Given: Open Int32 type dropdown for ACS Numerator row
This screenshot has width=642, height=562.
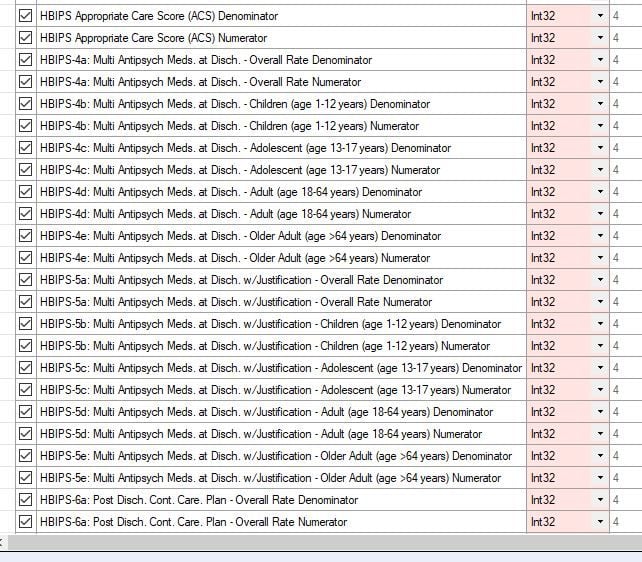Looking at the screenshot, I should point(600,38).
